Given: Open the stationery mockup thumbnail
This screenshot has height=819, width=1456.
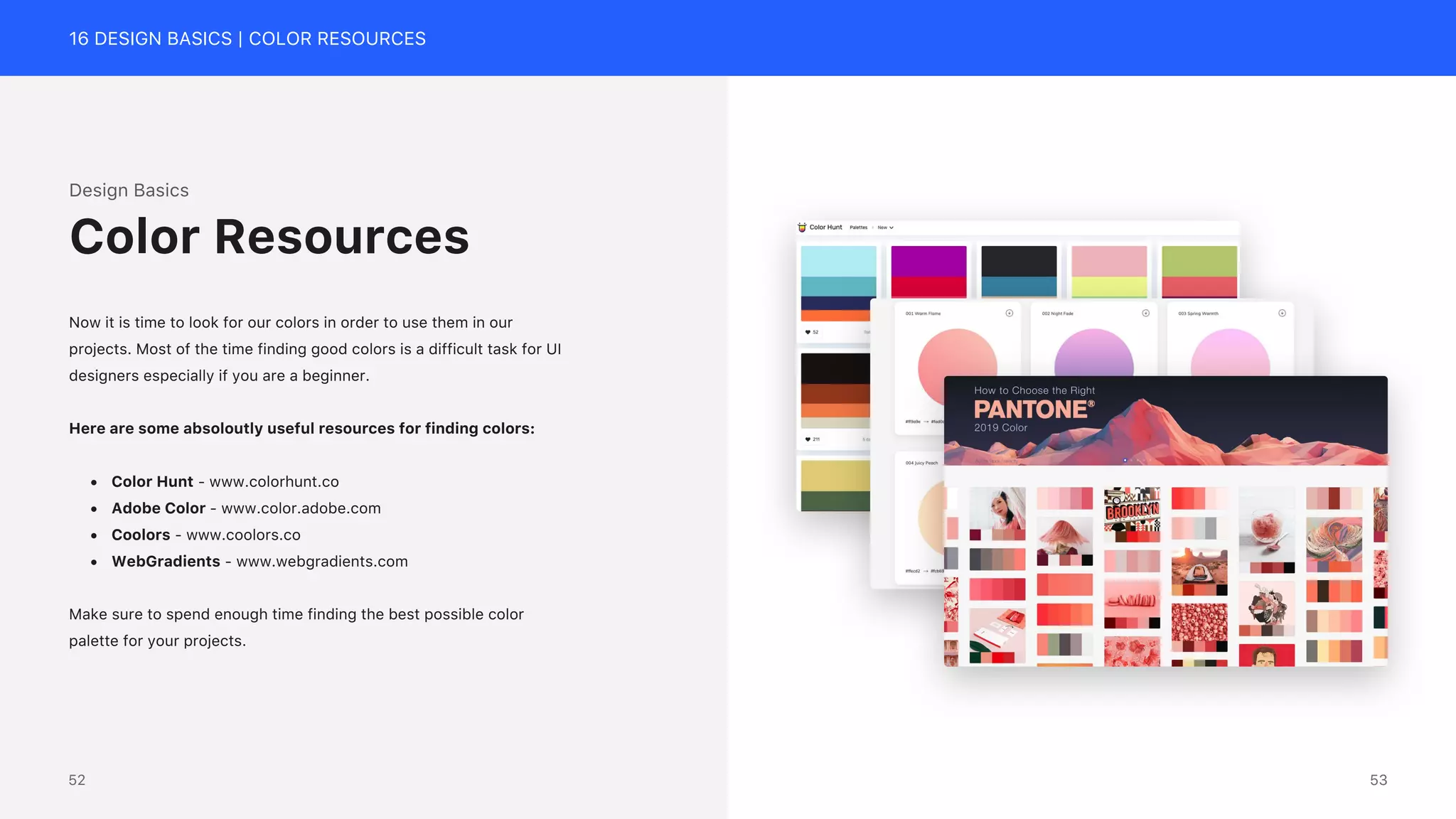Looking at the screenshot, I should [997, 635].
